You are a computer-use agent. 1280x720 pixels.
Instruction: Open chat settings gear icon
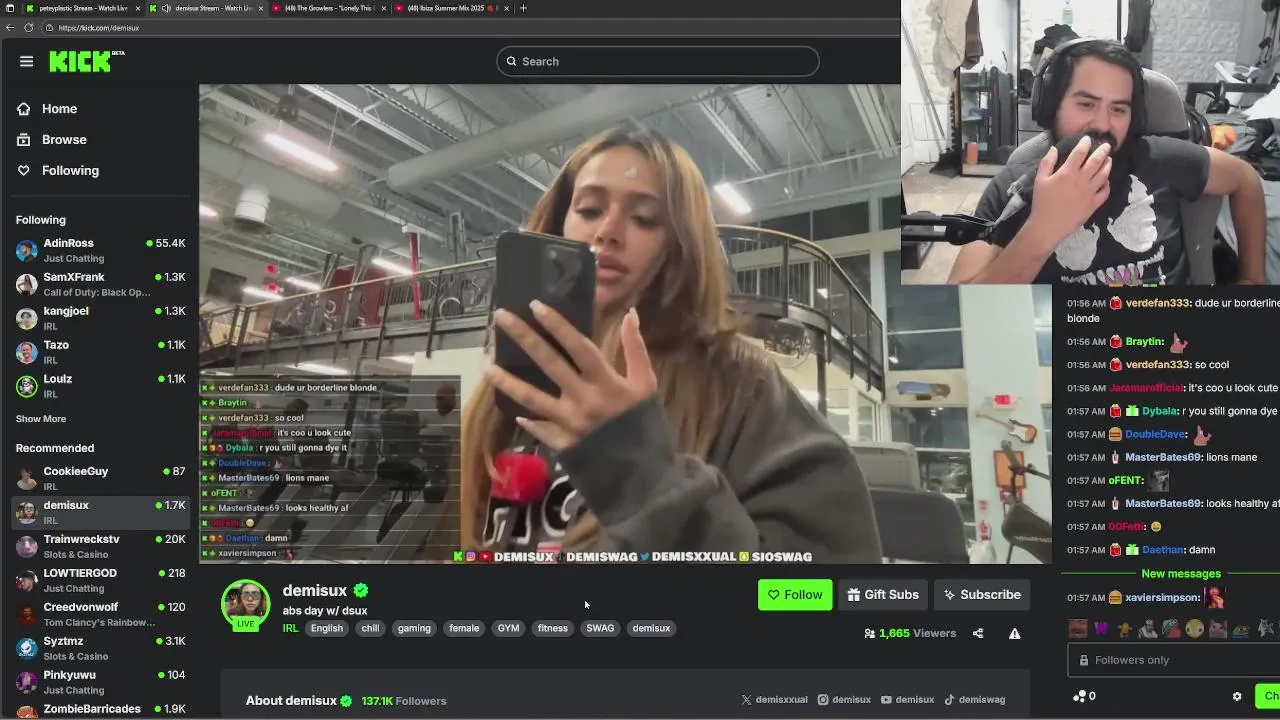coord(1237,696)
